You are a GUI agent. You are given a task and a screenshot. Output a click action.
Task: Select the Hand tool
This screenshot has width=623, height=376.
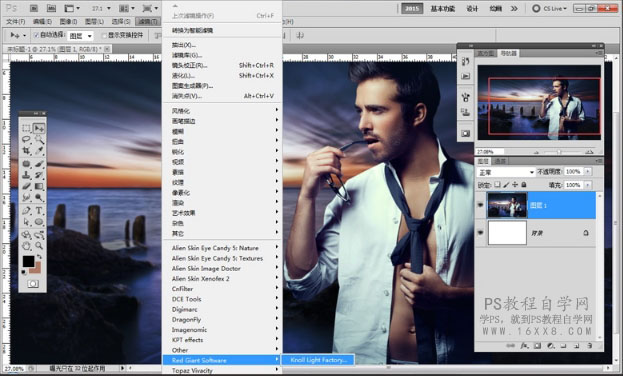tap(27, 246)
